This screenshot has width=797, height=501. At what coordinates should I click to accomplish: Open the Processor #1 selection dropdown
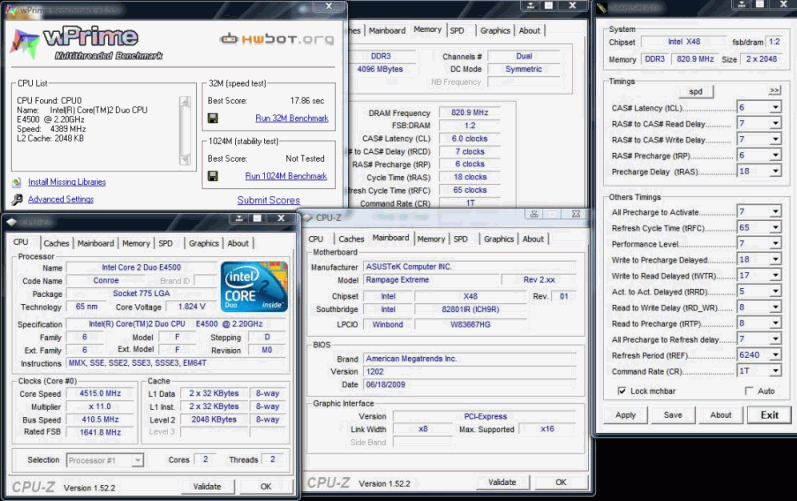(137, 460)
